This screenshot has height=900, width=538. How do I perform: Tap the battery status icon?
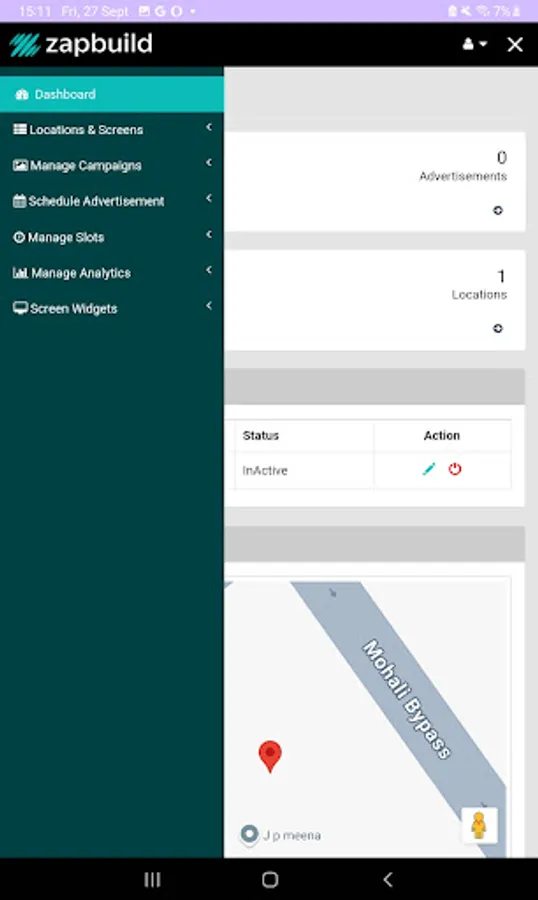pos(517,11)
